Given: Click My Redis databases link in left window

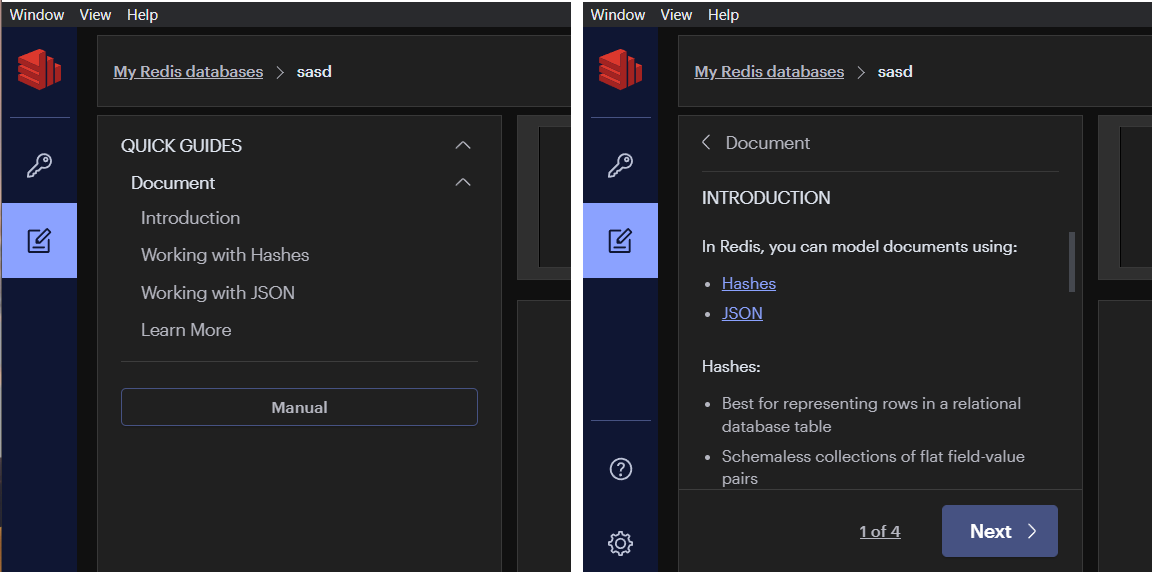Looking at the screenshot, I should [188, 71].
